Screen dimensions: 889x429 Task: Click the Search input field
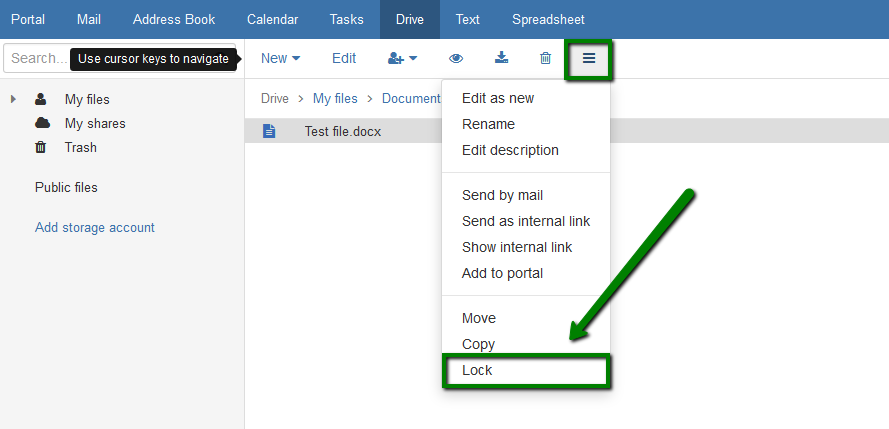click(x=119, y=58)
